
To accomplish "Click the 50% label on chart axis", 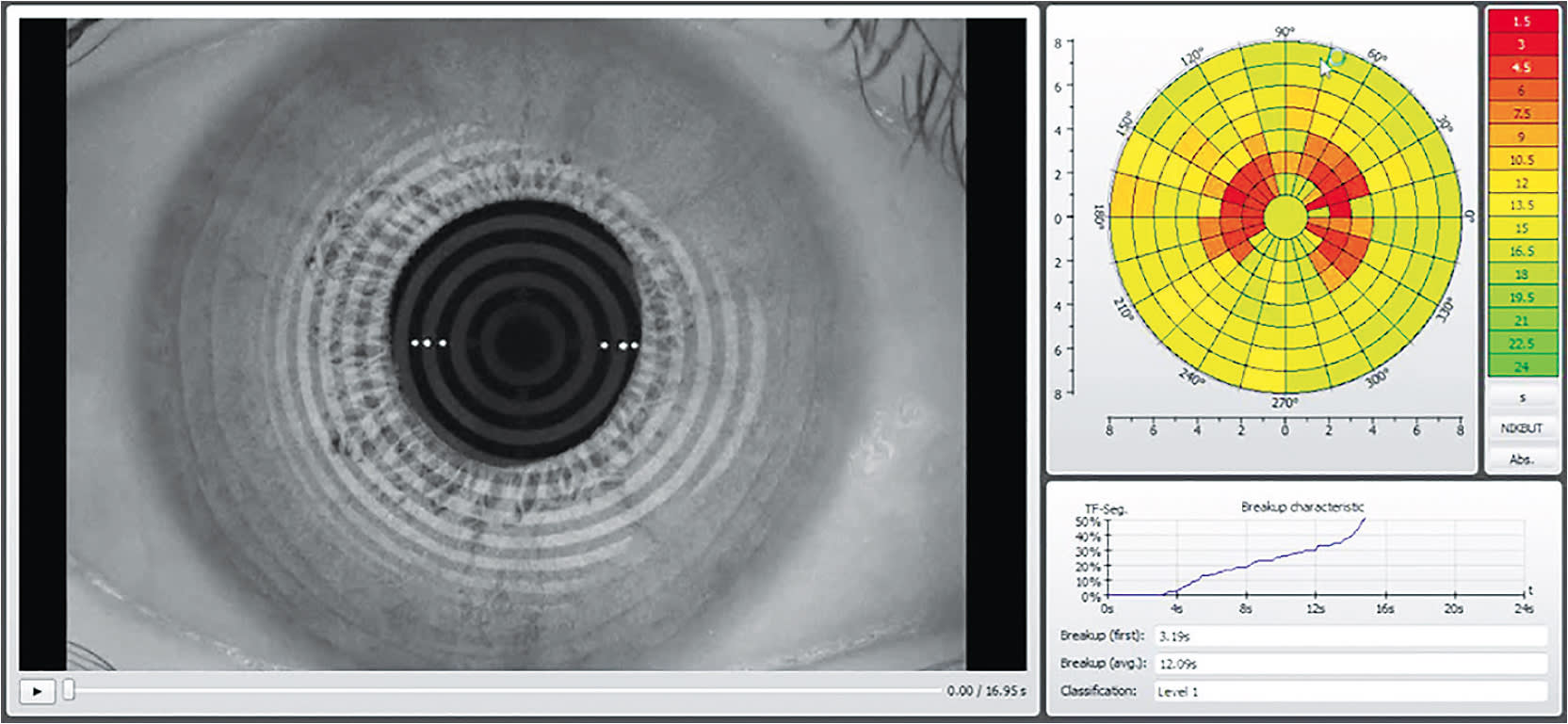I will coord(1088,522).
